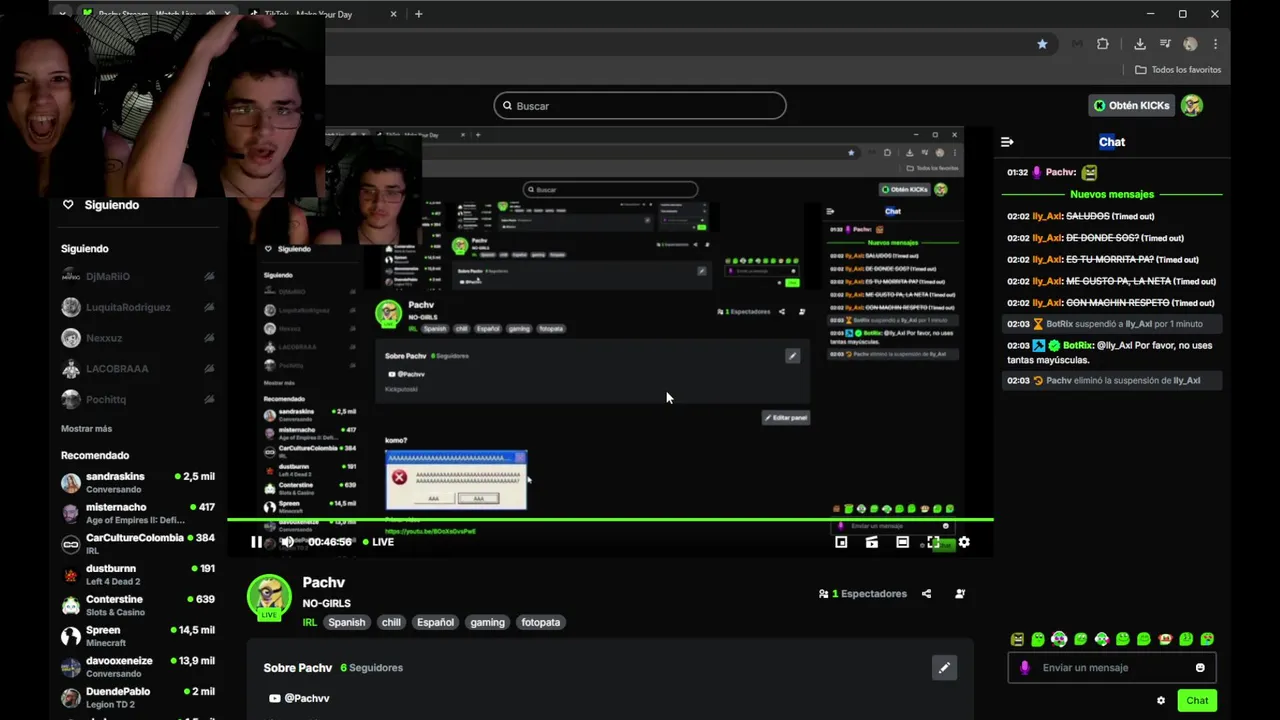Open Todos los favoritos bookmarks folder
The height and width of the screenshot is (720, 1280).
tap(1178, 70)
